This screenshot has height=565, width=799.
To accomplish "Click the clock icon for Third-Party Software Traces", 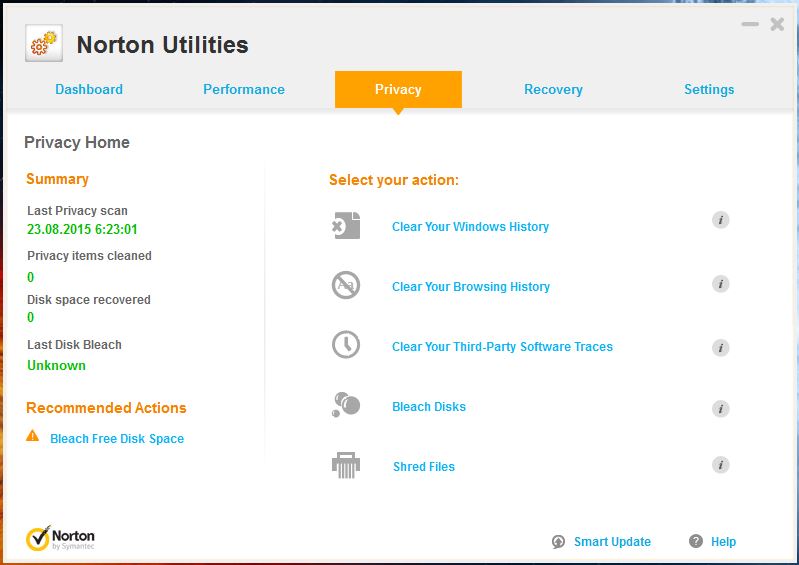I will 346,345.
